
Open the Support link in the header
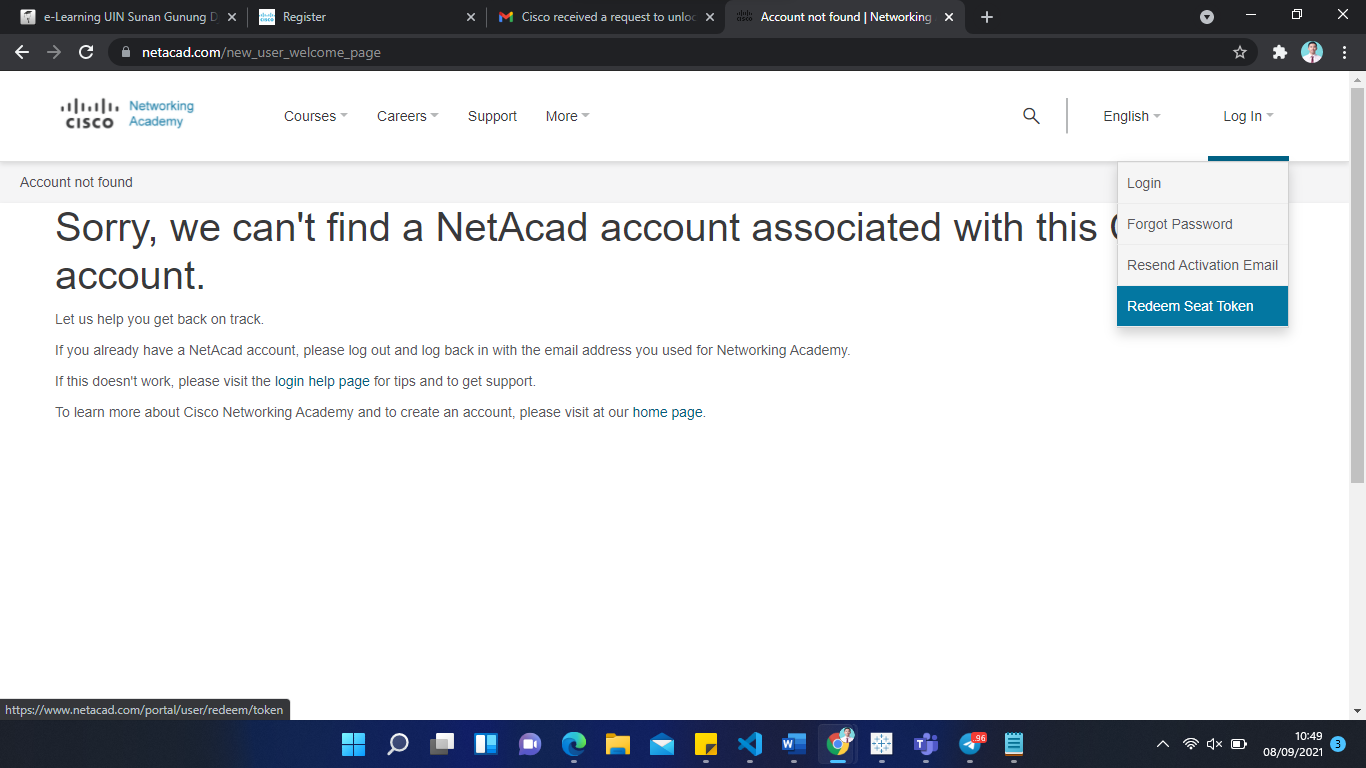pyautogui.click(x=492, y=116)
